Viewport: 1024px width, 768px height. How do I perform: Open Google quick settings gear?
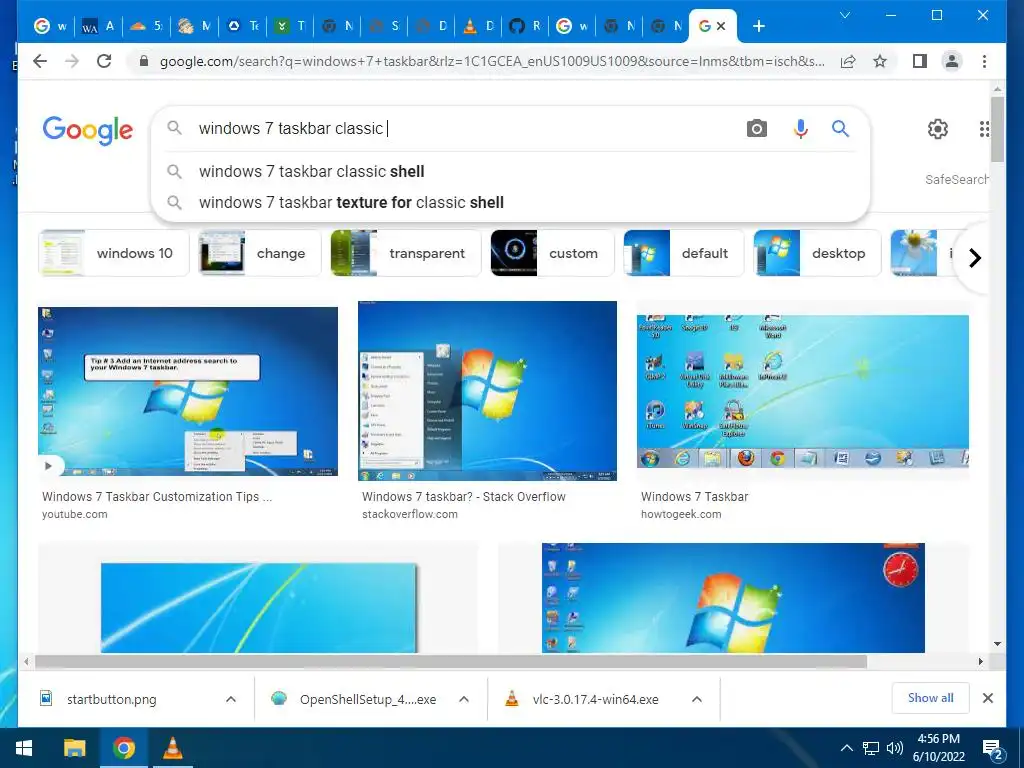(938, 129)
